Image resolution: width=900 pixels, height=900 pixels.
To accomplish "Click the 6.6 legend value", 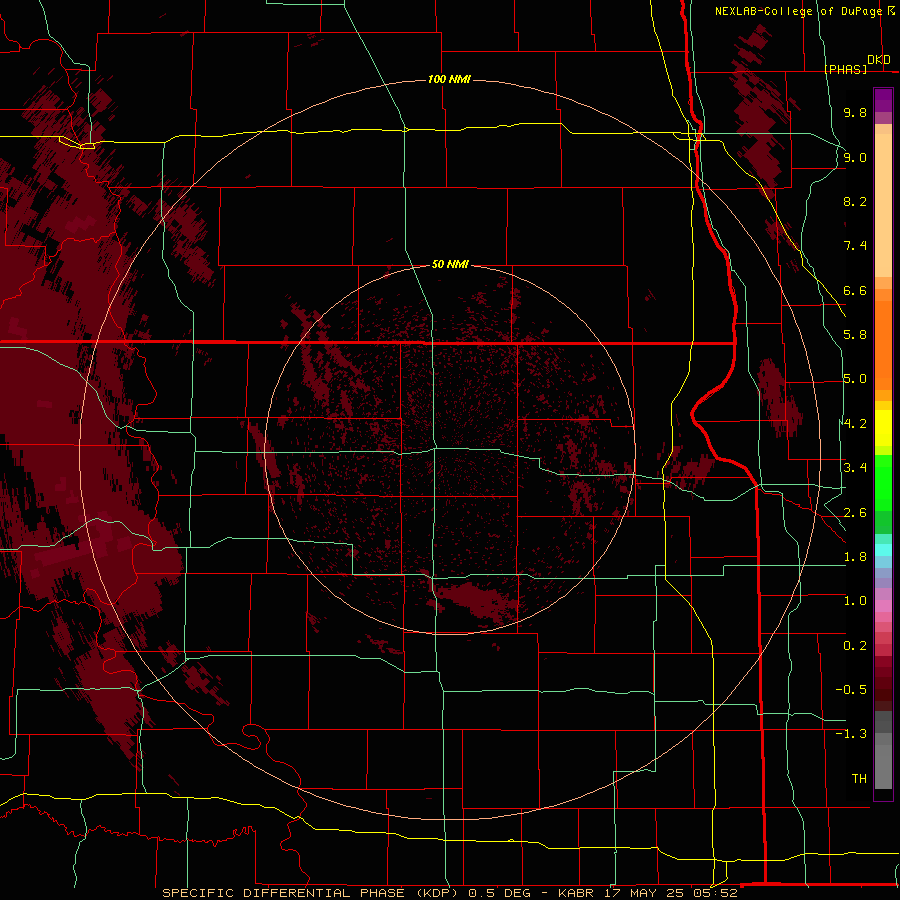I will point(855,290).
